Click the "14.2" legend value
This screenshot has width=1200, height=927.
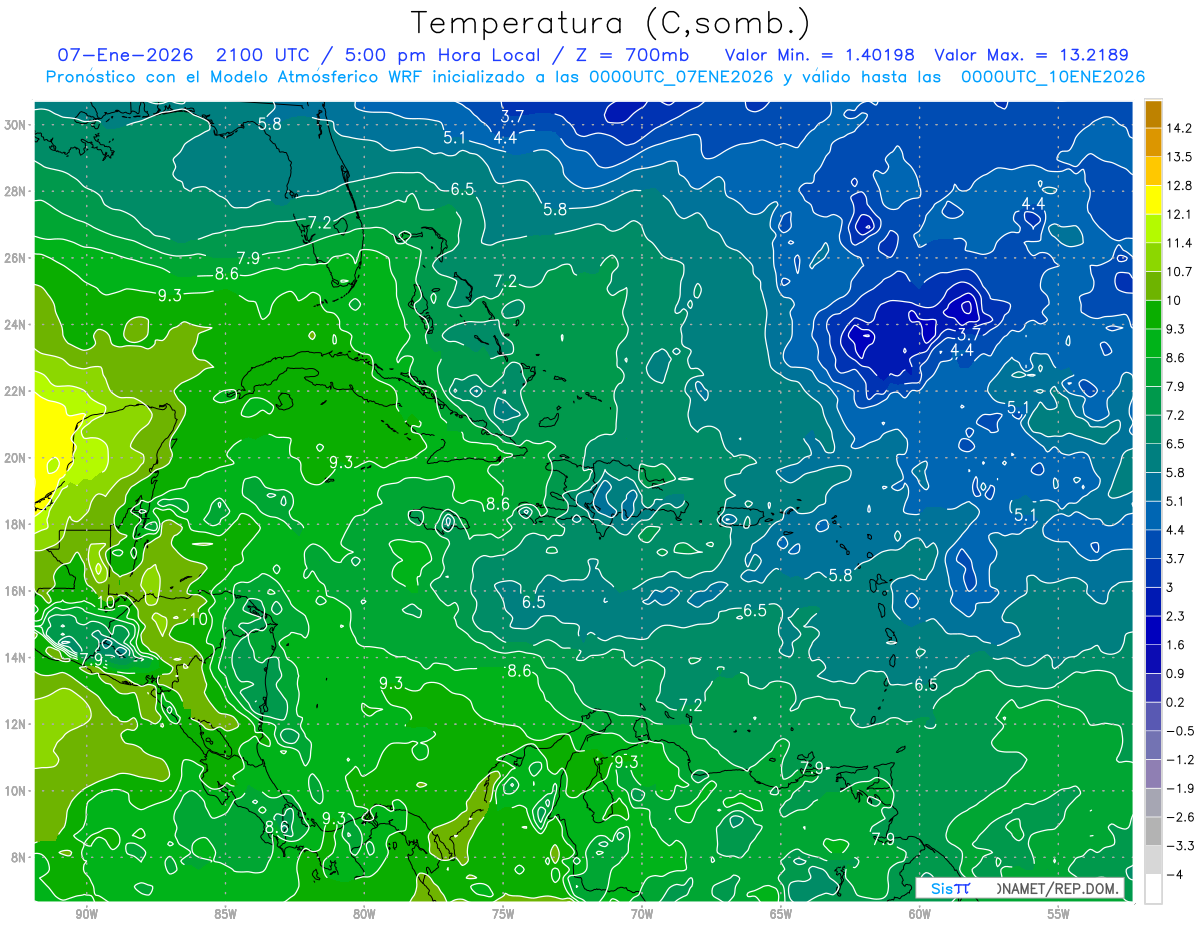pos(1179,128)
